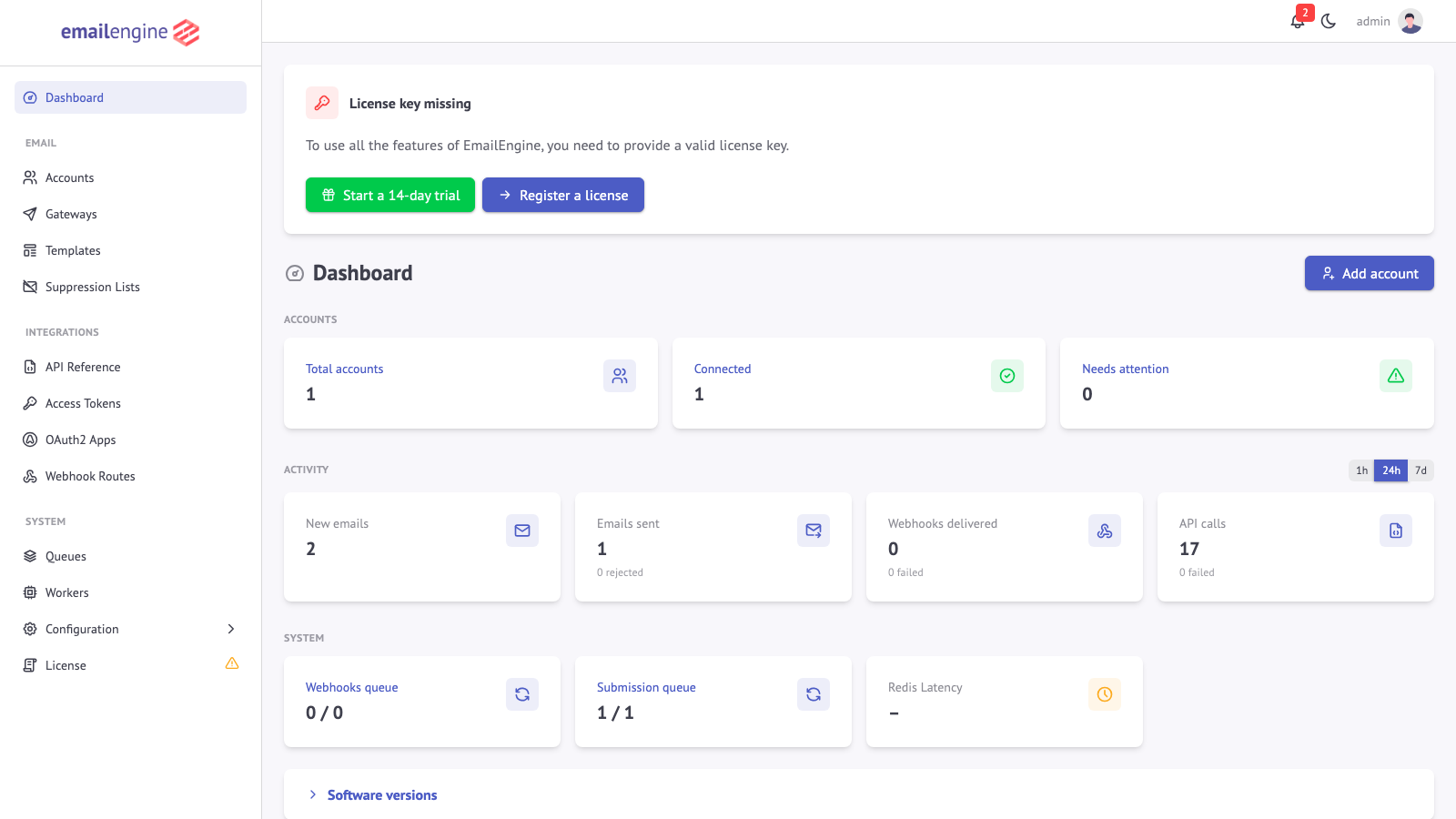
Task: Click the Webhooks queue refresh icon
Action: [x=522, y=694]
